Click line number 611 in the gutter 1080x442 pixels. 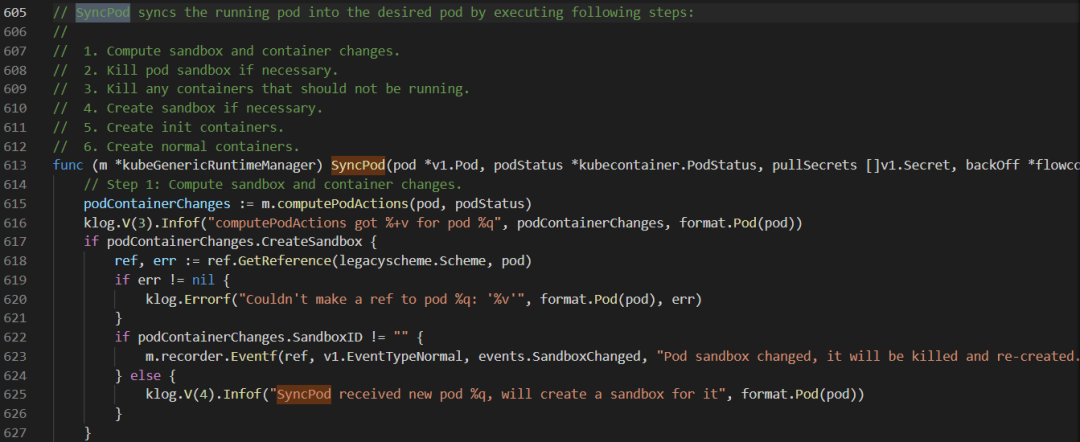coord(14,127)
